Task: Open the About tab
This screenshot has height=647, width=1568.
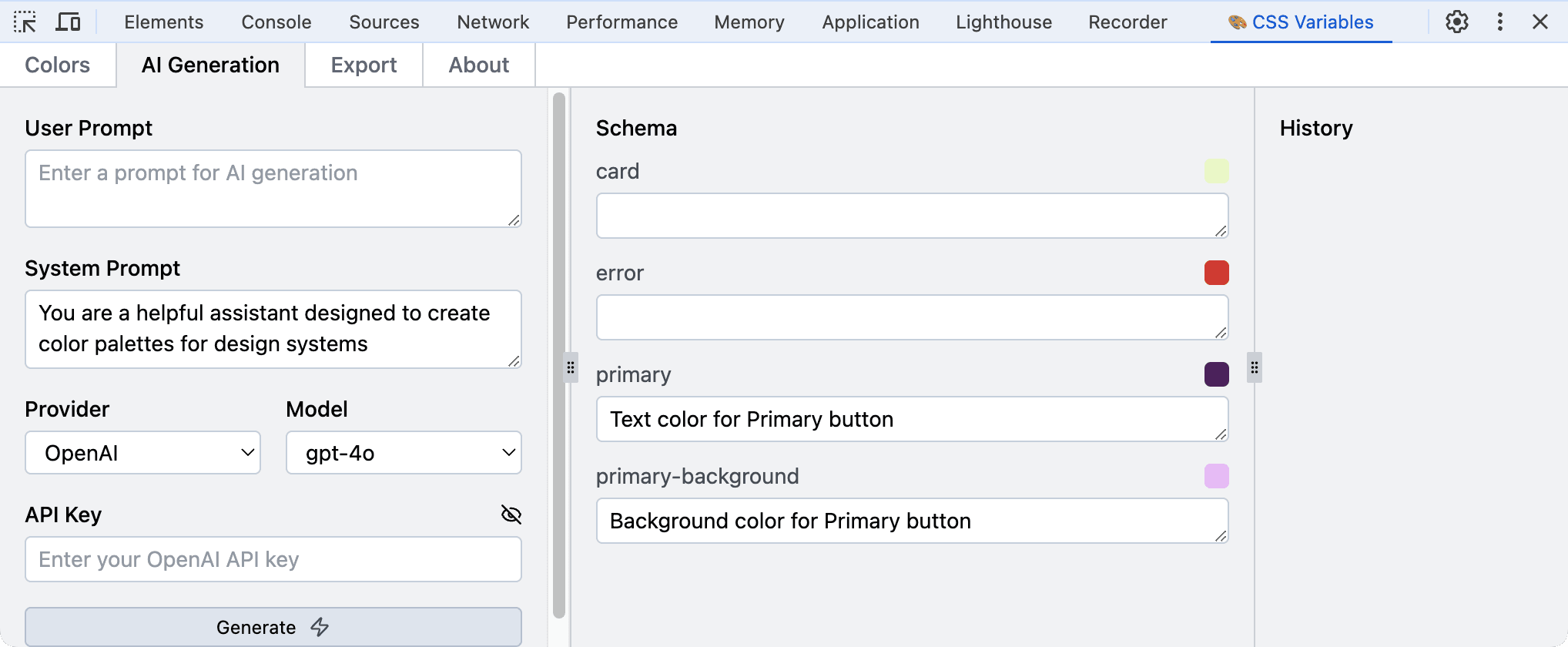Action: (478, 65)
